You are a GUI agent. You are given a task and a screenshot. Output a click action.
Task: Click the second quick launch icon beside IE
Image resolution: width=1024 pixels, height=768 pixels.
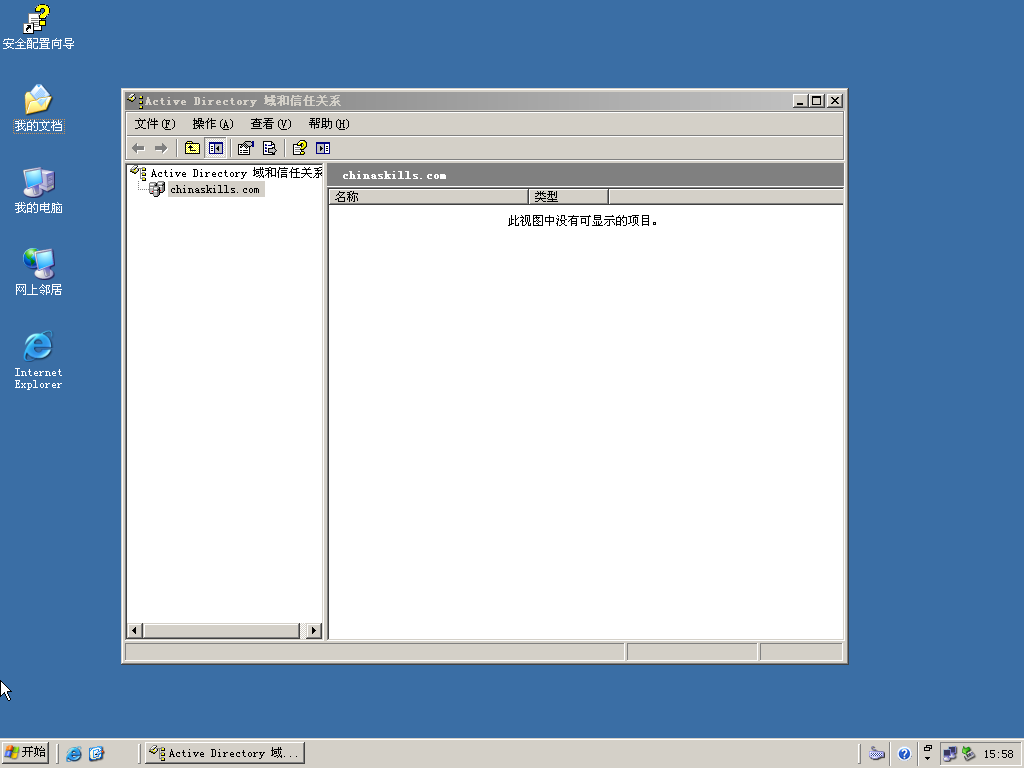coord(97,754)
